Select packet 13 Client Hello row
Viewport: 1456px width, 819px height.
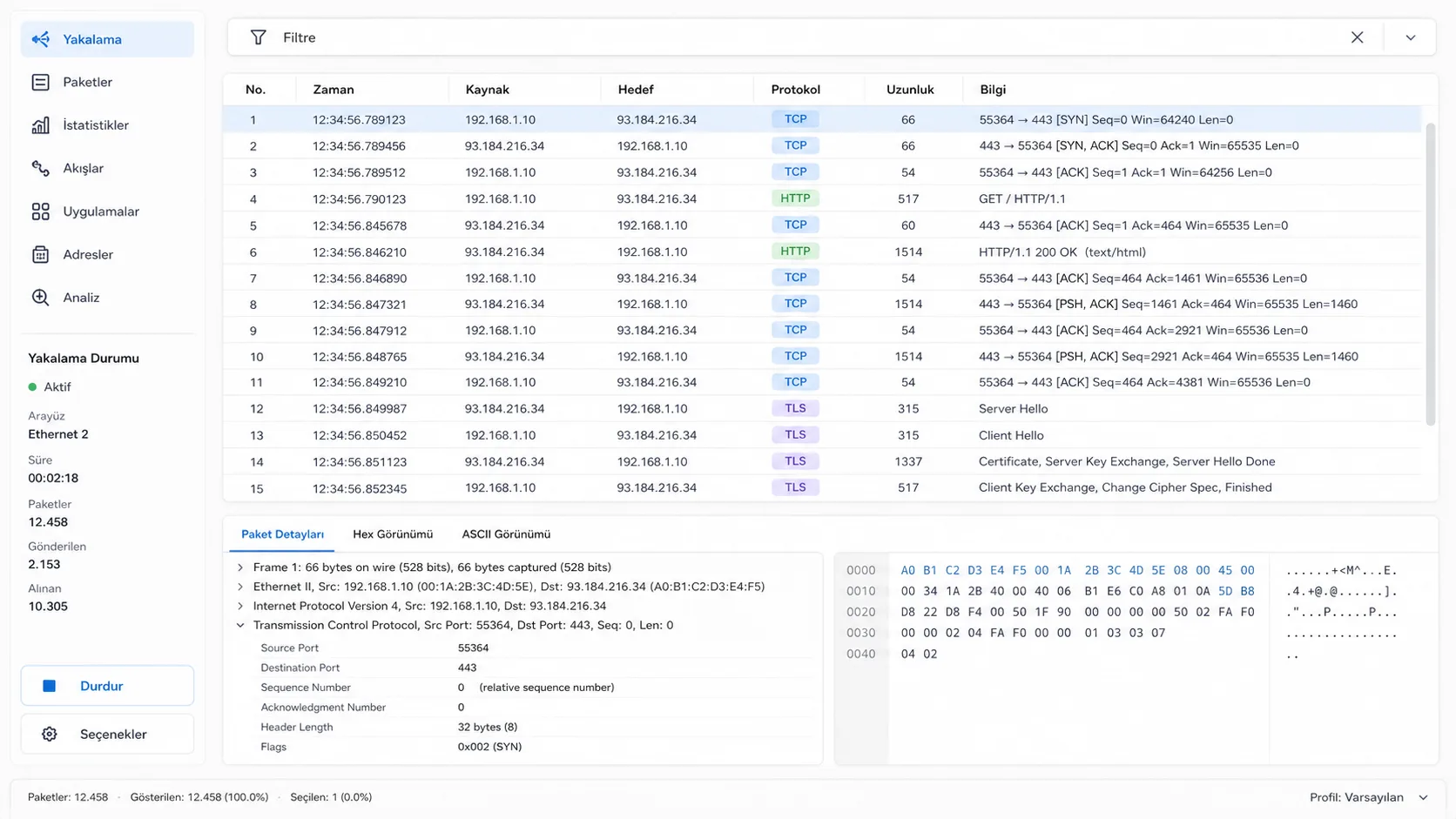pos(822,434)
